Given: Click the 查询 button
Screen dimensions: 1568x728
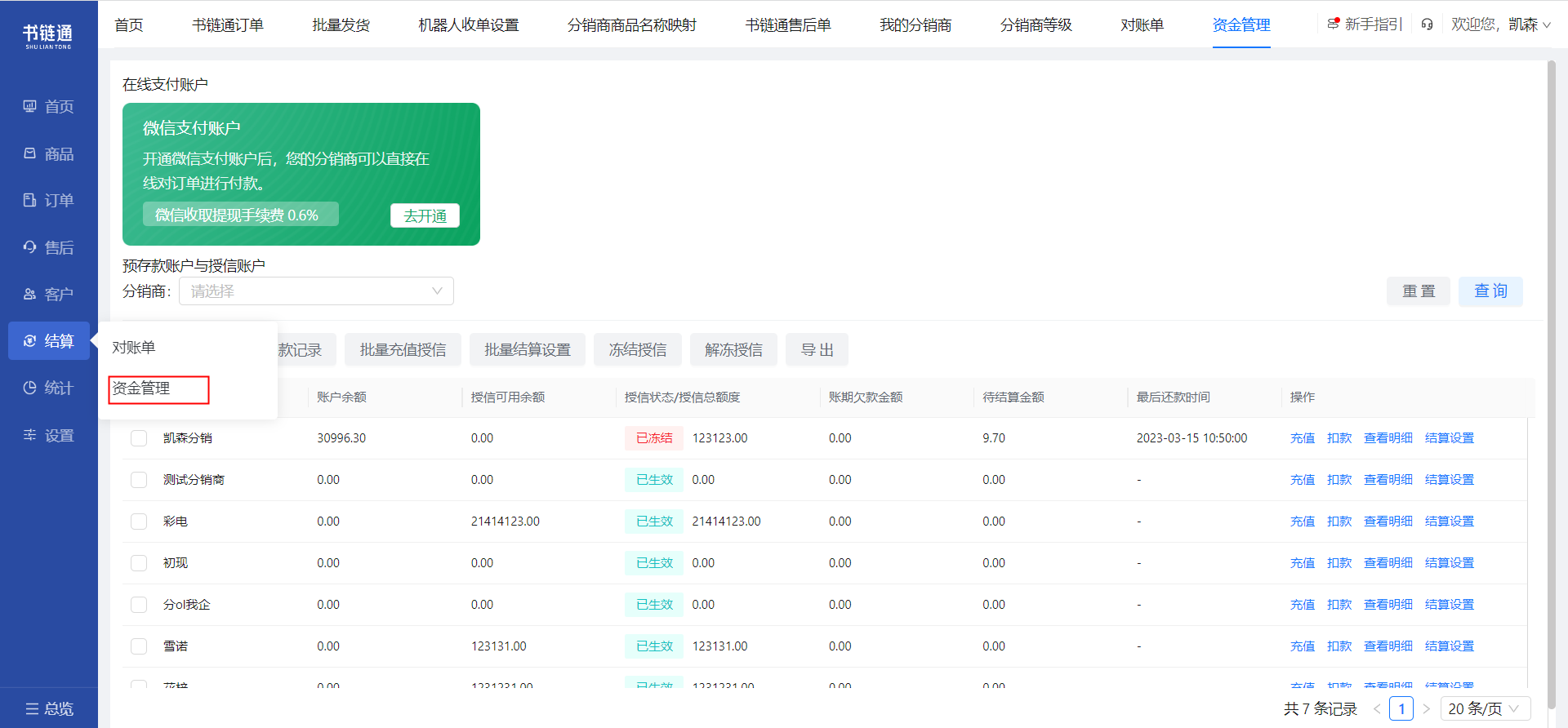Looking at the screenshot, I should coord(1490,291).
